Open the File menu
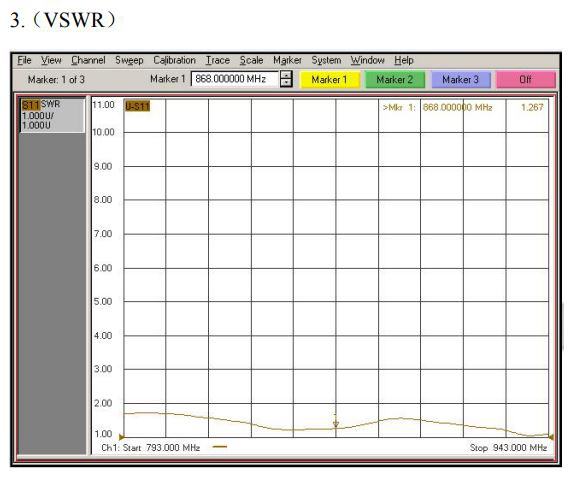 [x=24, y=60]
